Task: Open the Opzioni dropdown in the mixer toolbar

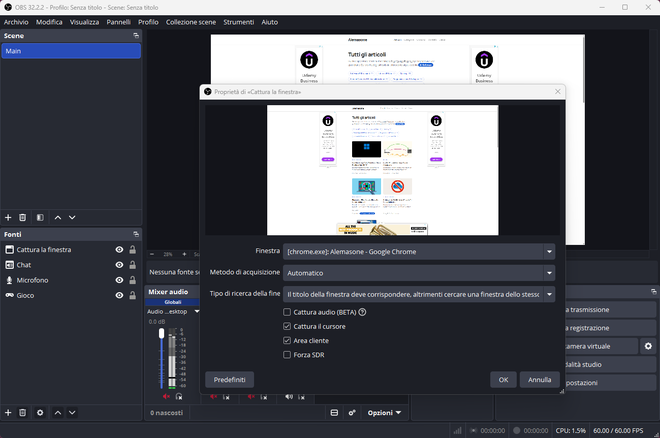Action: (384, 413)
